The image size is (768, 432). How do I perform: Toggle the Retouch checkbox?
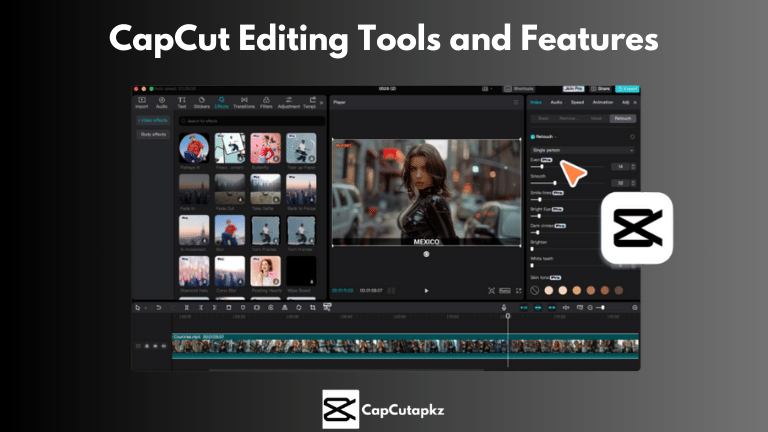pos(532,137)
